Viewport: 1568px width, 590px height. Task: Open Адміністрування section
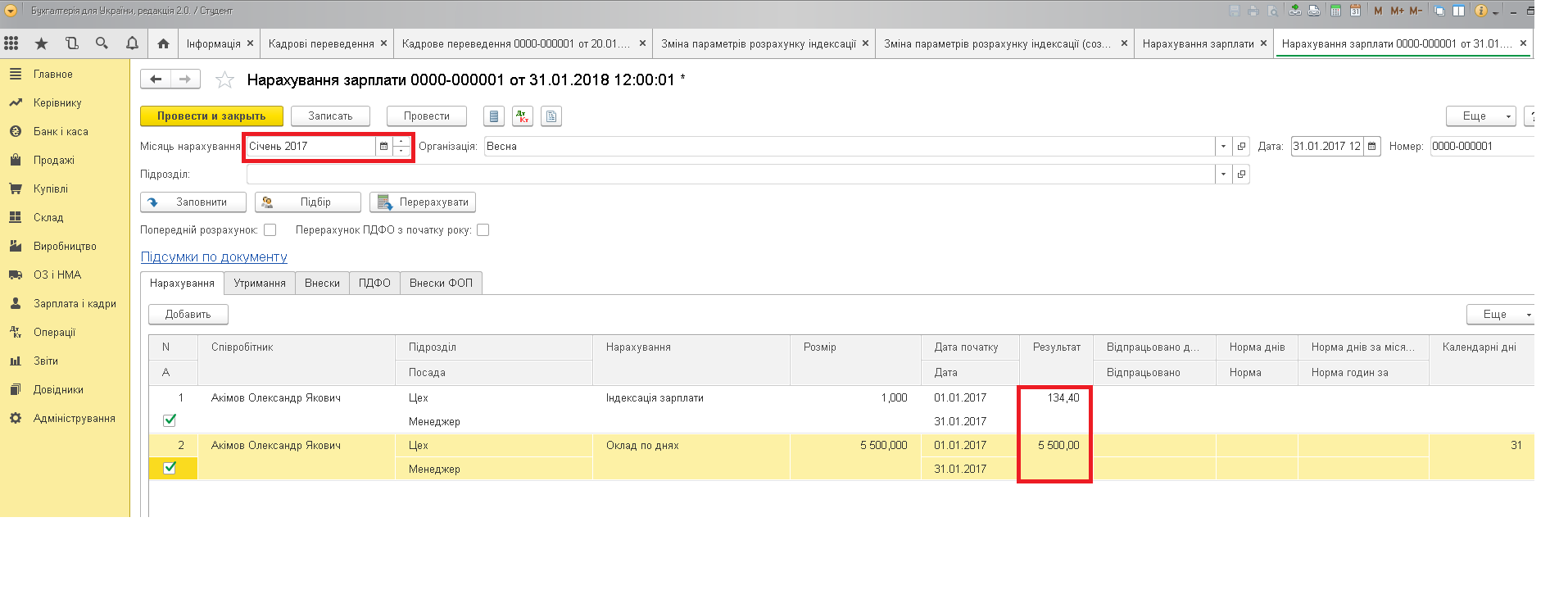click(x=65, y=418)
